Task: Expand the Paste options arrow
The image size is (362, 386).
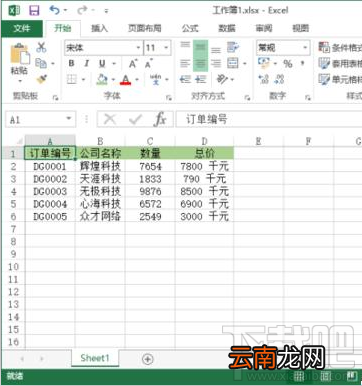Action: coord(20,81)
